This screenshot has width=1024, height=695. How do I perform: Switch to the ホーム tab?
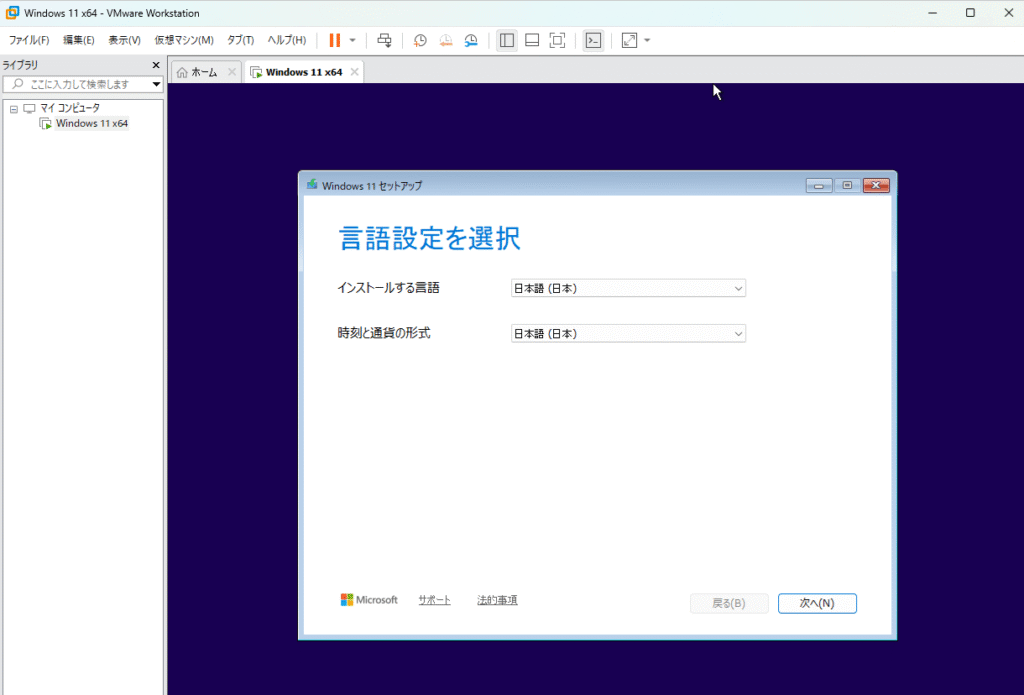197,72
